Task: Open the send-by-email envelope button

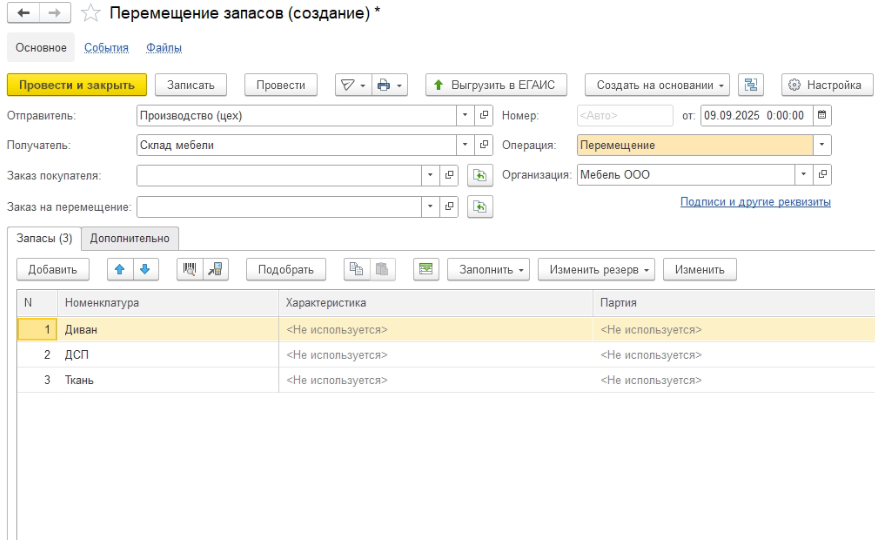Action: pos(353,85)
